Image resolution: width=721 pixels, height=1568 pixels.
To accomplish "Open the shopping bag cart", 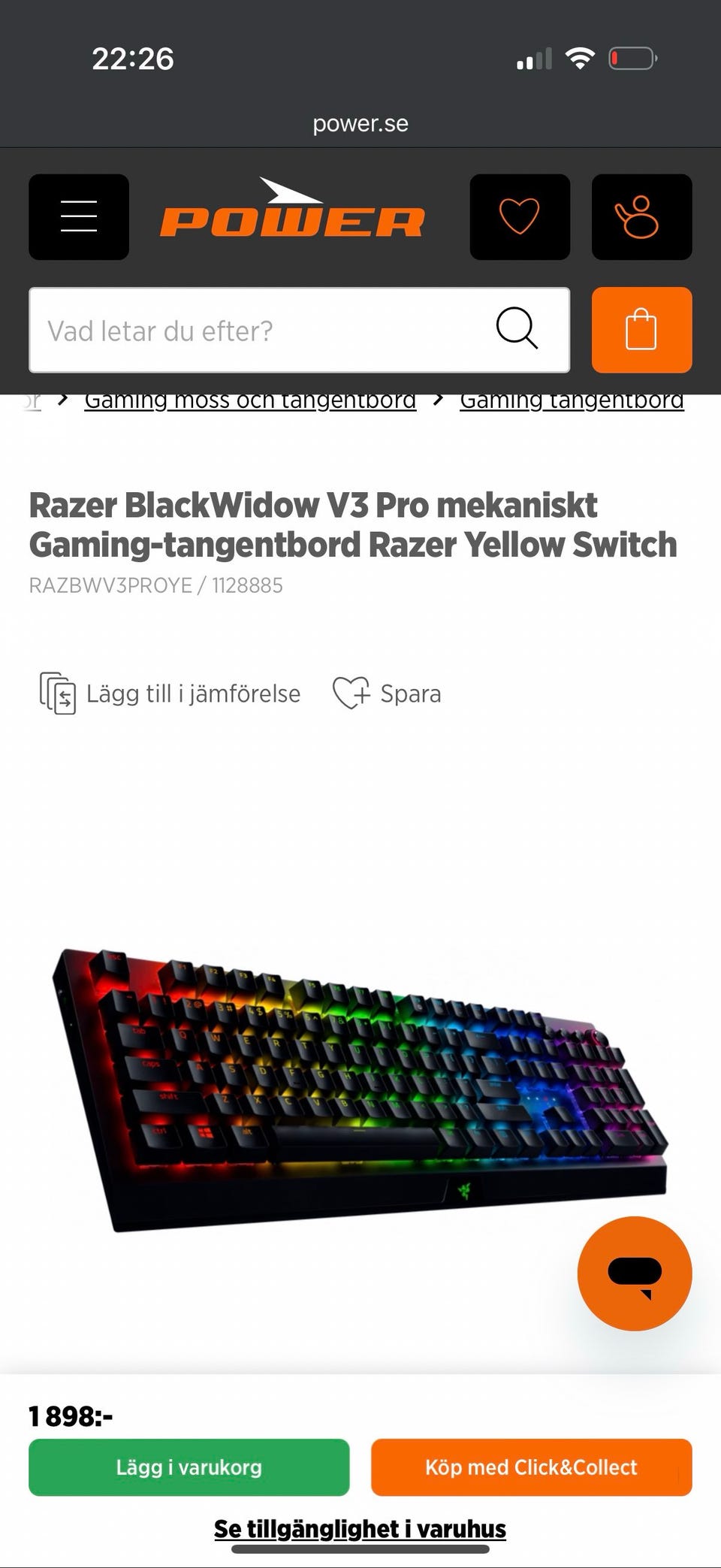I will (x=641, y=330).
